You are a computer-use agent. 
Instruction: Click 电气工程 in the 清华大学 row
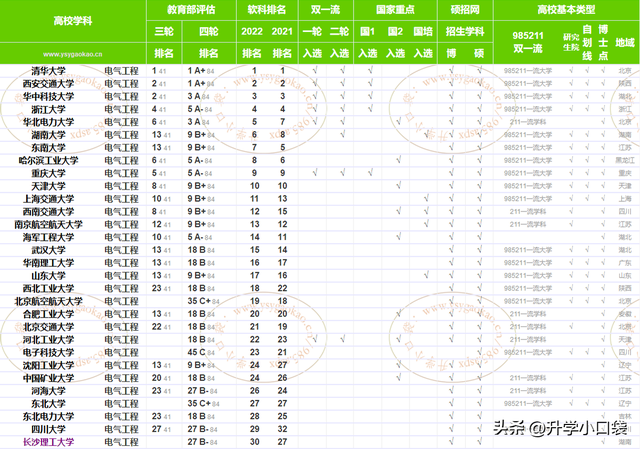pyautogui.click(x=121, y=71)
